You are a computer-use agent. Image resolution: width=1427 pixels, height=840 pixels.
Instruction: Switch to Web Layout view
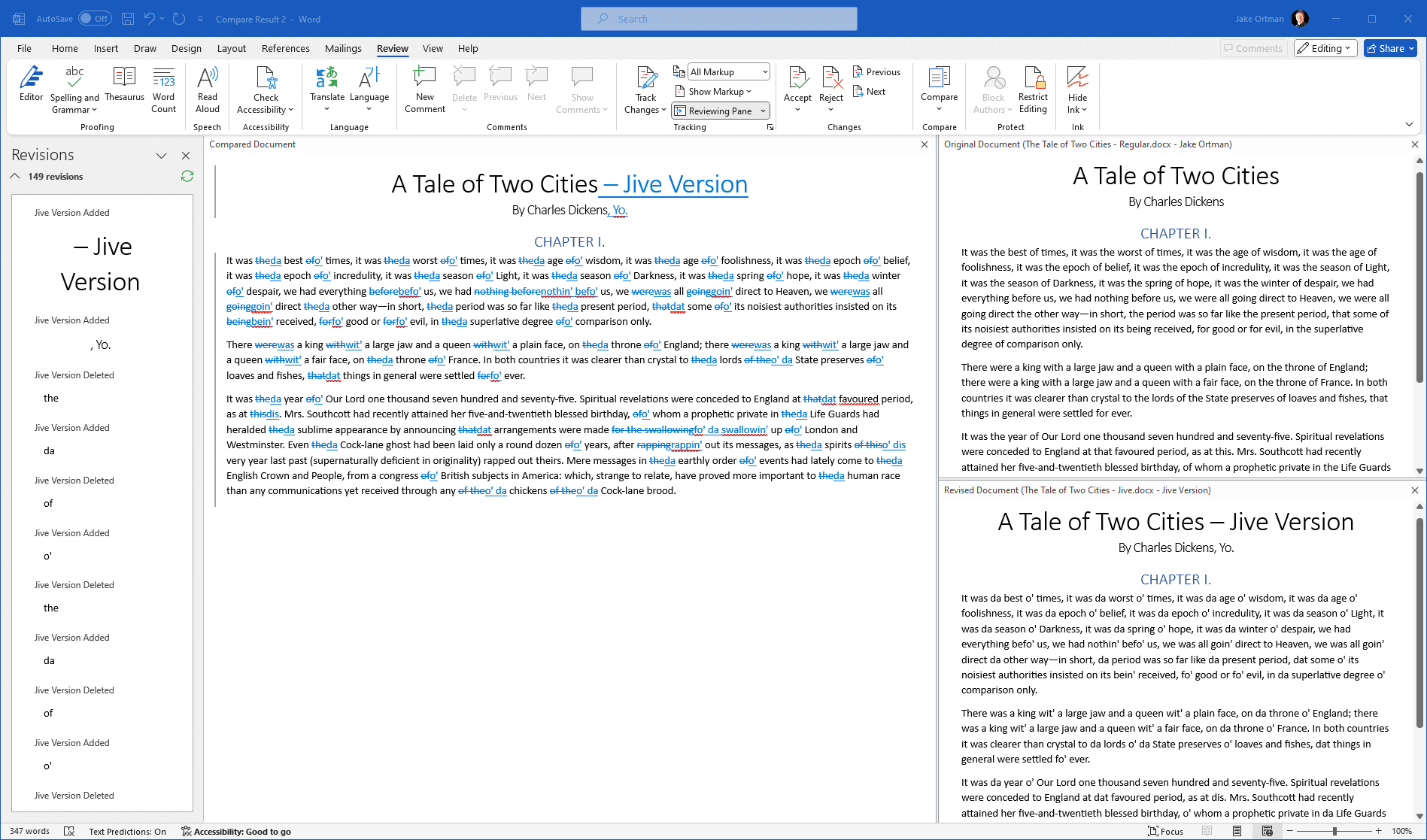pos(1268,831)
